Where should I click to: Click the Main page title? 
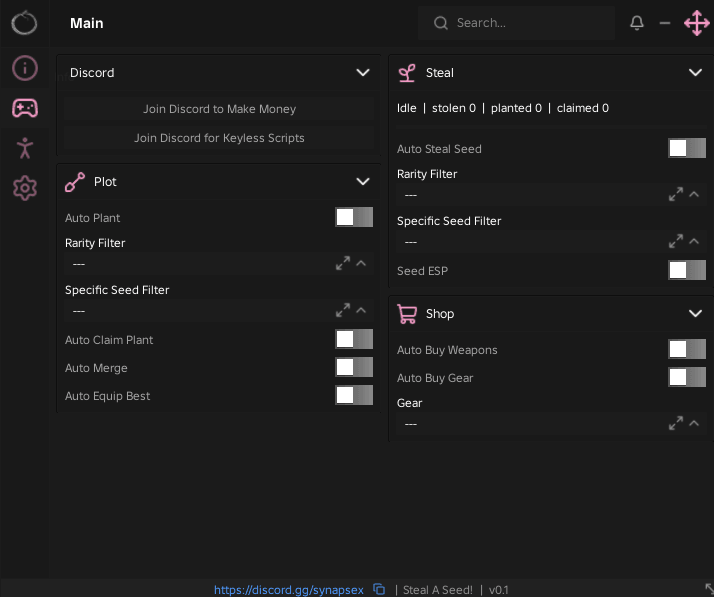(x=87, y=23)
